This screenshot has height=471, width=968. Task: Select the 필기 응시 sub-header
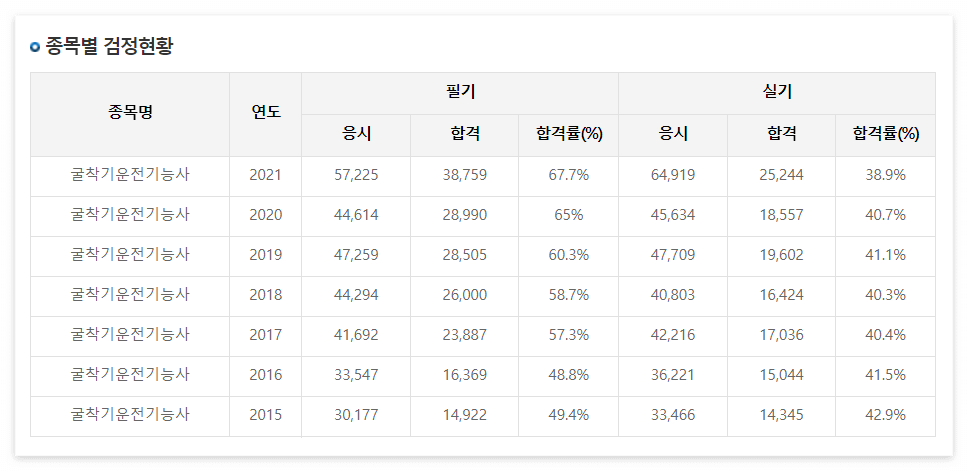coord(356,134)
